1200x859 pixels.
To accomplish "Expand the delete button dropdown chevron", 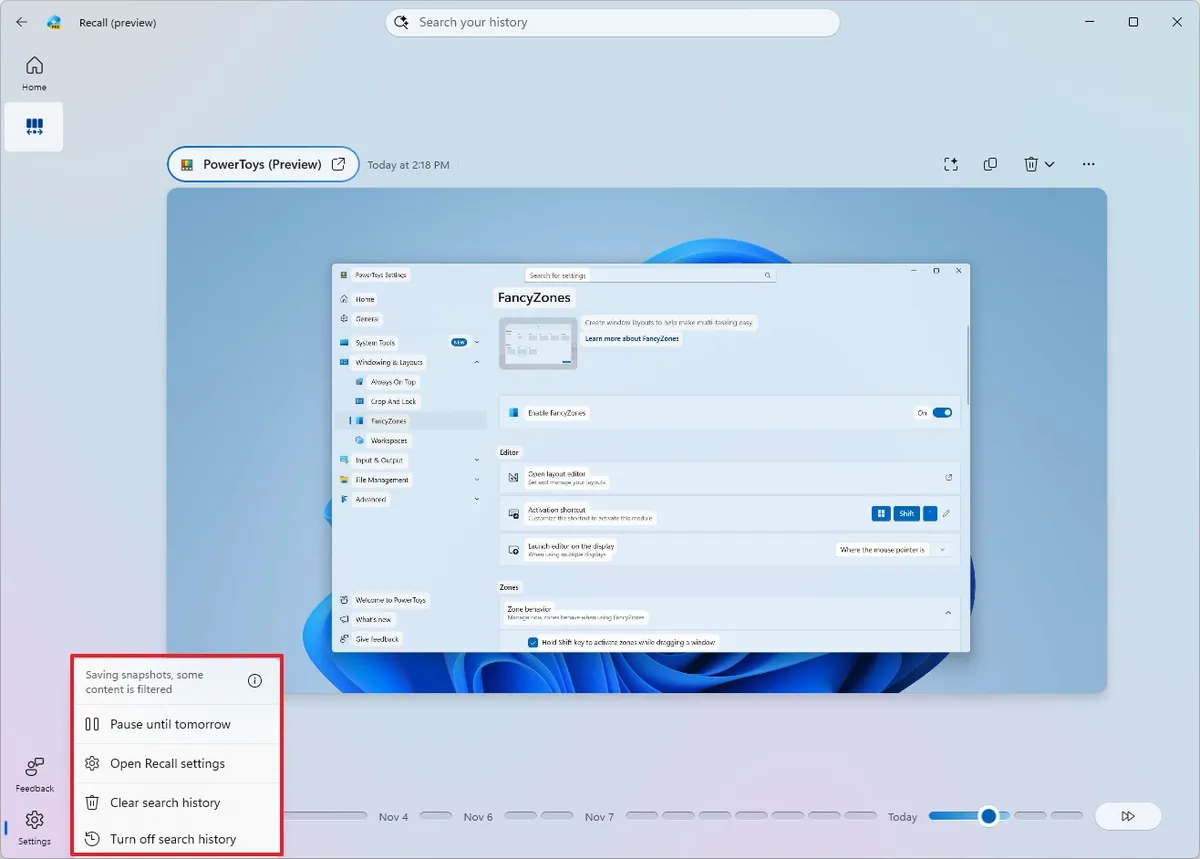I will click(1049, 164).
